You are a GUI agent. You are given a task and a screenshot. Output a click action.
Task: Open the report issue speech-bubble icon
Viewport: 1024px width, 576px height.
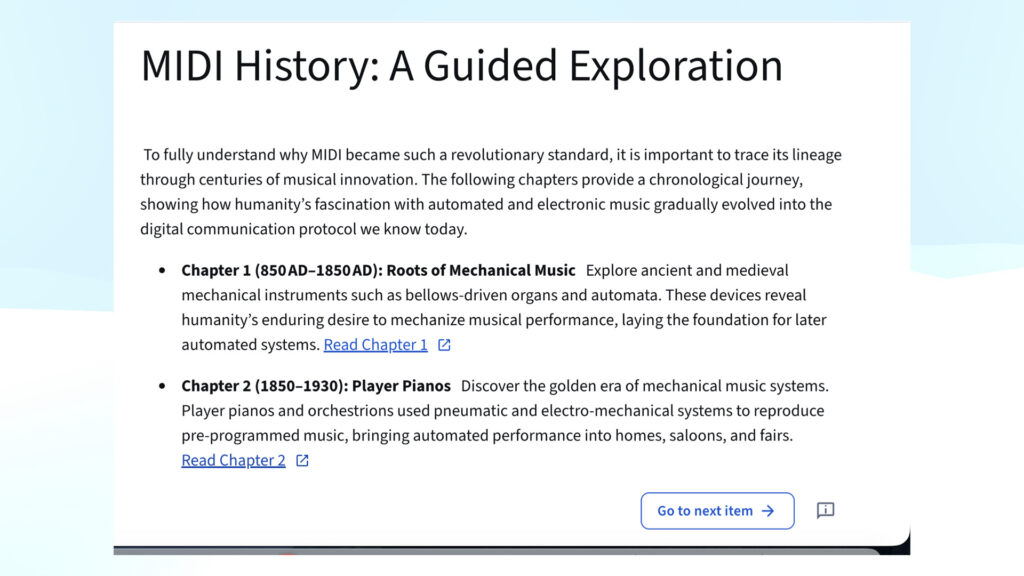(x=825, y=511)
